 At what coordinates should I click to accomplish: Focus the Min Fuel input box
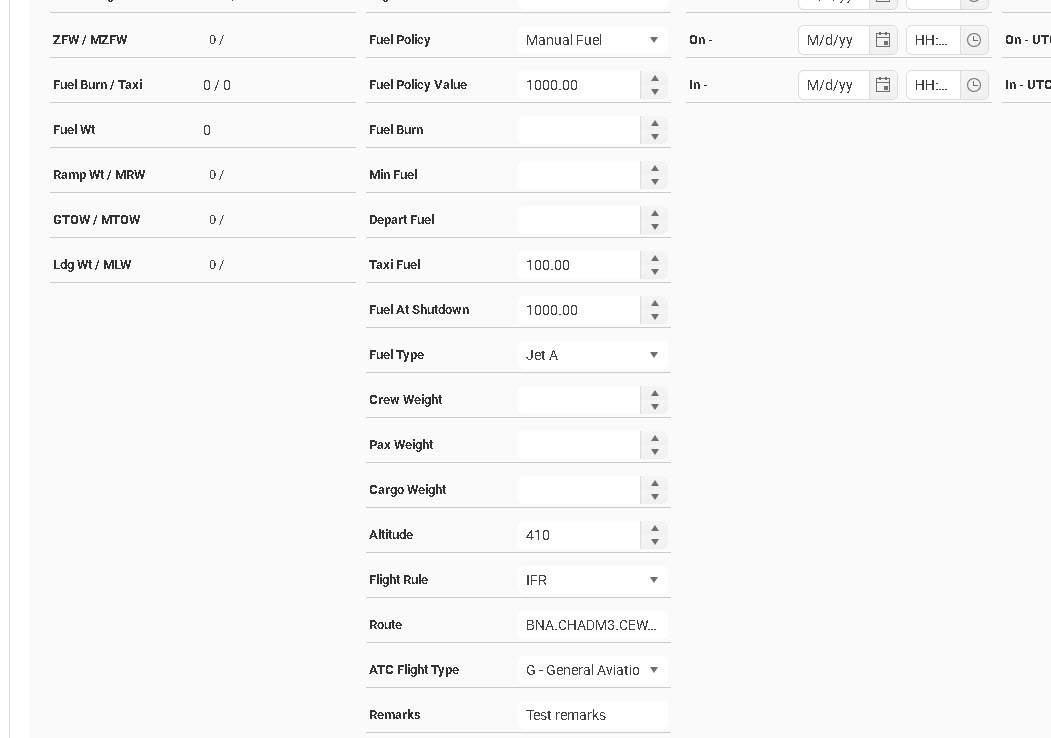[578, 175]
